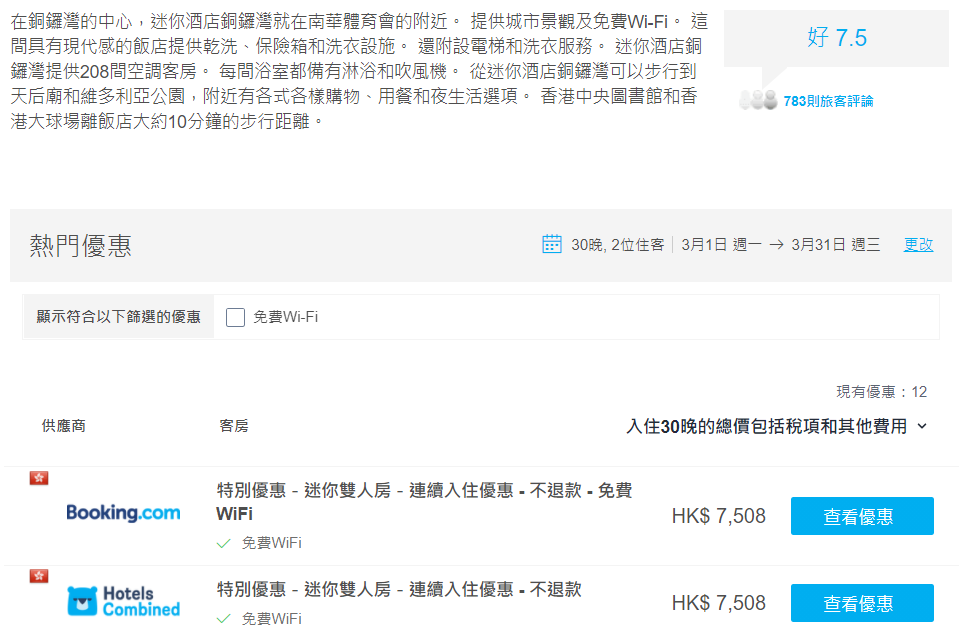
Task: Click the 現有優惠：12 count text
Action: coord(881,392)
